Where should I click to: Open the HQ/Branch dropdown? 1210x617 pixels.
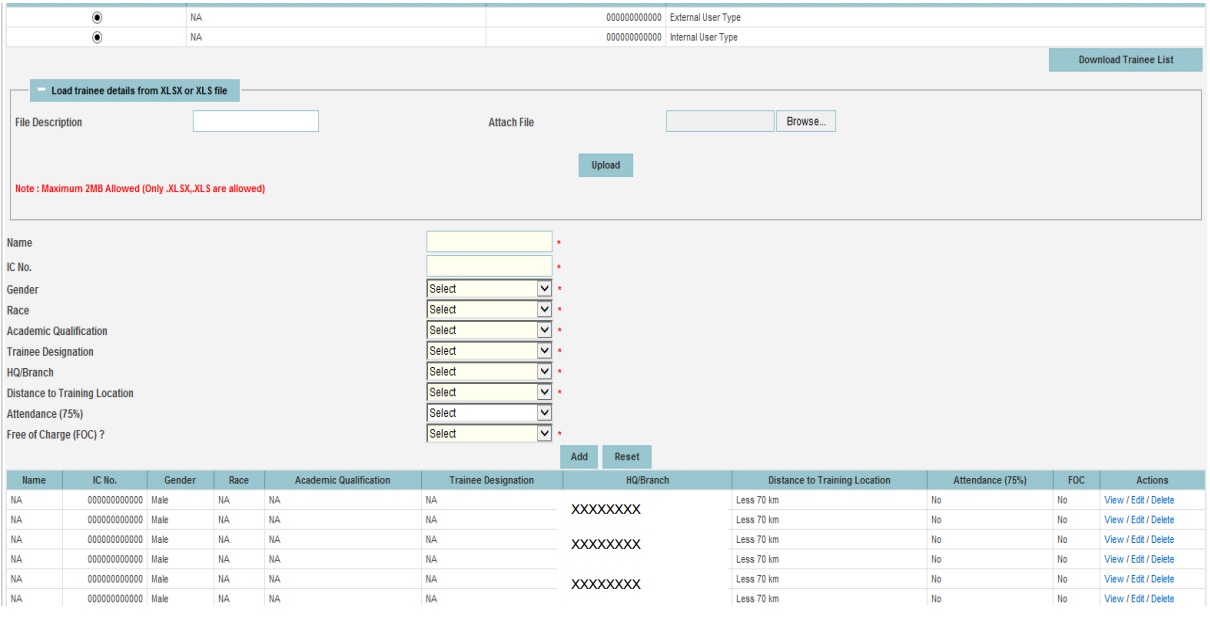pyautogui.click(x=546, y=371)
